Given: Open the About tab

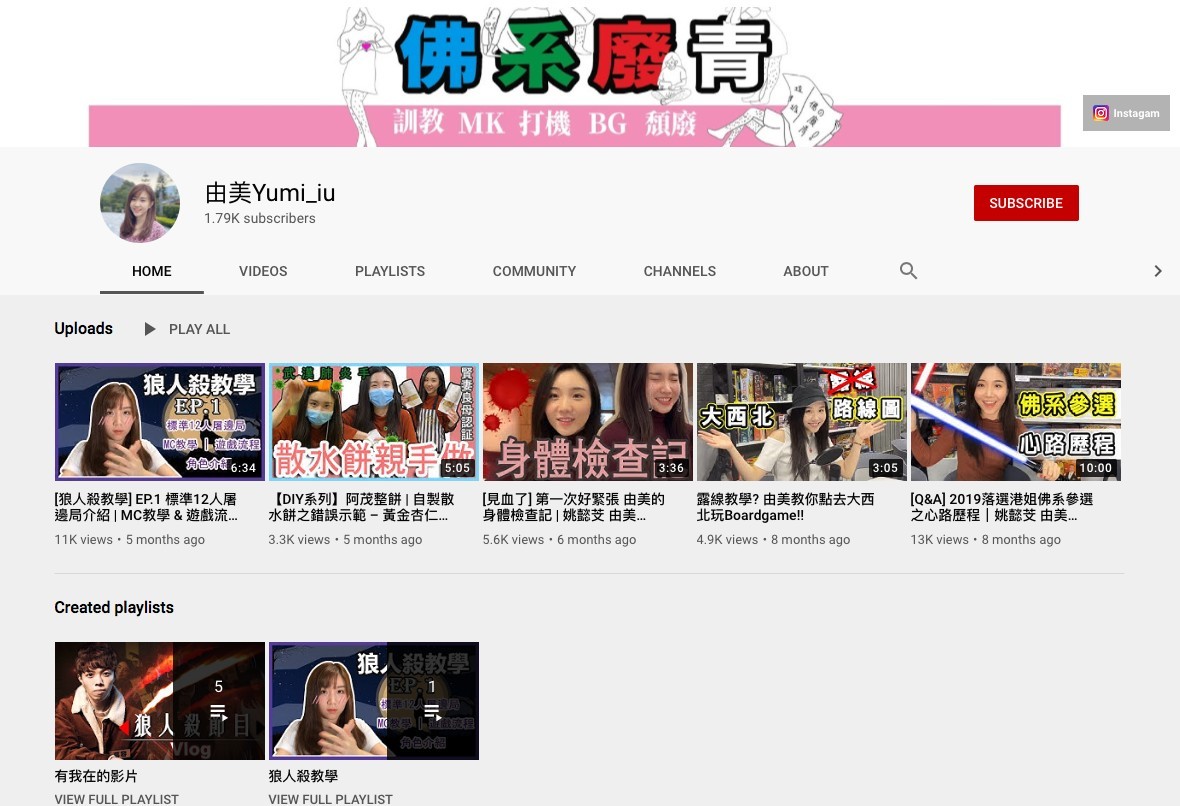Looking at the screenshot, I should (806, 271).
